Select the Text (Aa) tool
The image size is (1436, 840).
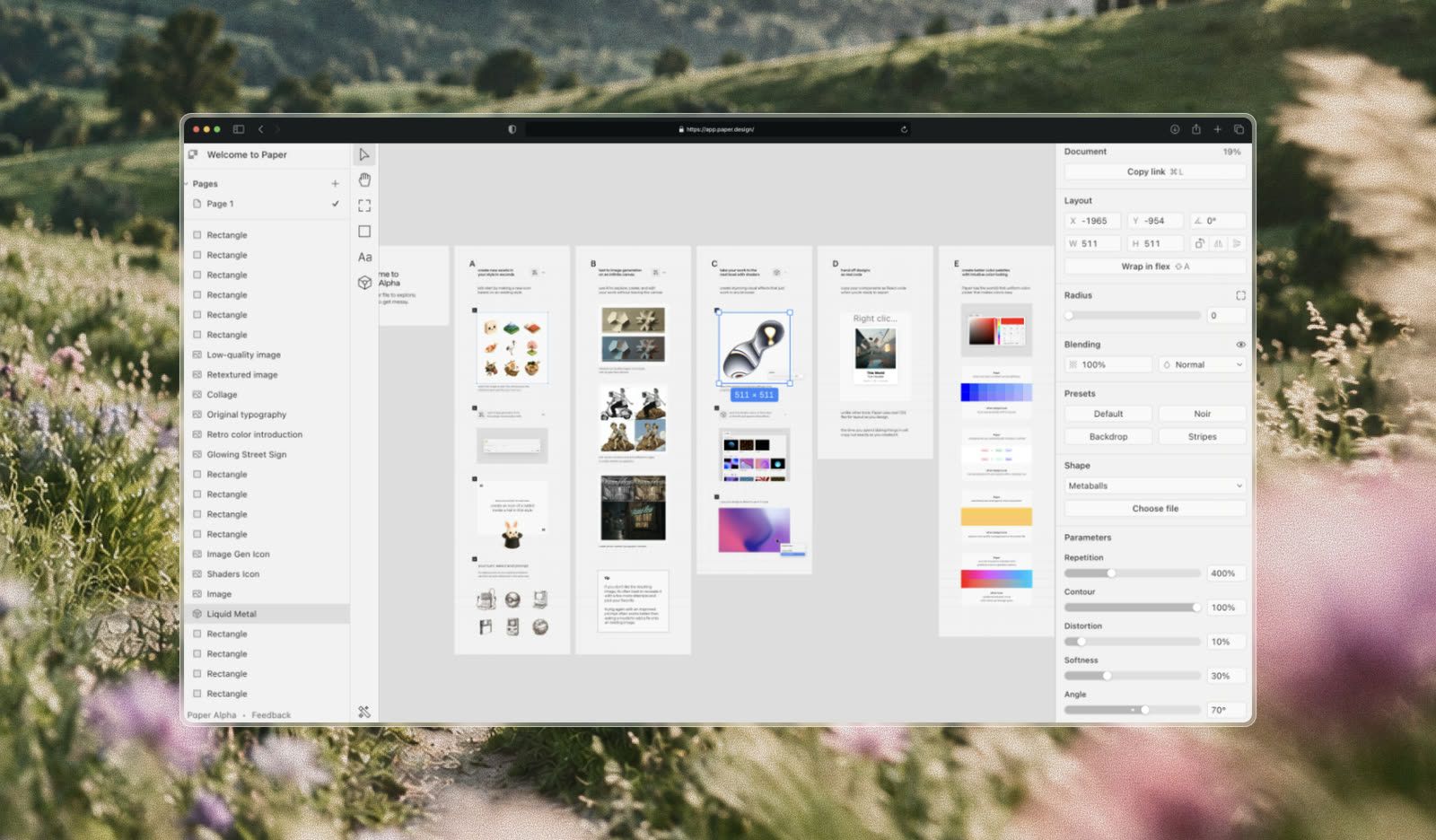[x=364, y=257]
